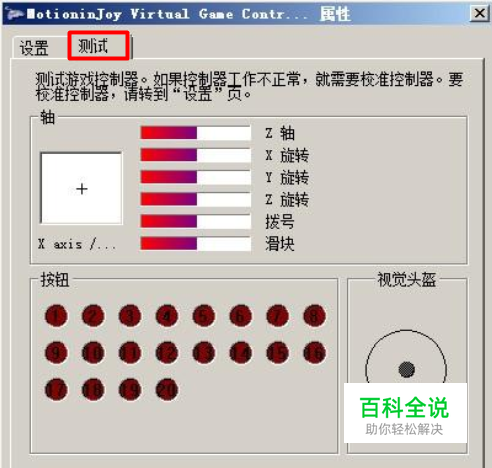Click the Z 轴 axis bar
Screen dimensions: 492x468
click(x=196, y=133)
